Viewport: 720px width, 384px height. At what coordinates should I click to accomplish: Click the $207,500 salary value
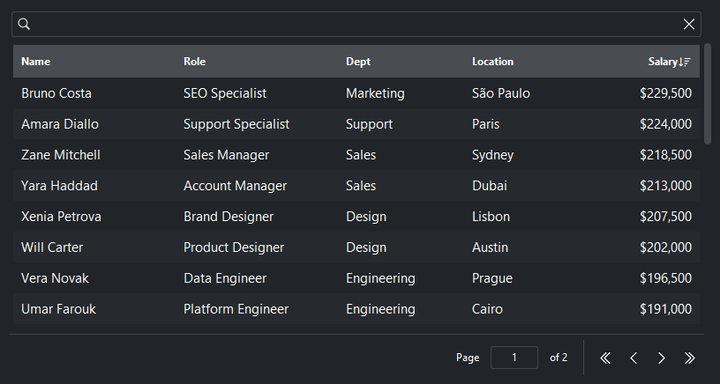[666, 216]
